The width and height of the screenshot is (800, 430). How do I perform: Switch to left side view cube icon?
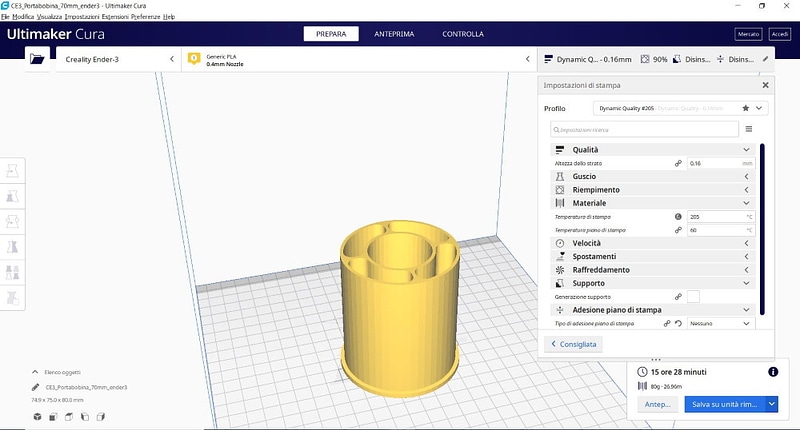85,417
